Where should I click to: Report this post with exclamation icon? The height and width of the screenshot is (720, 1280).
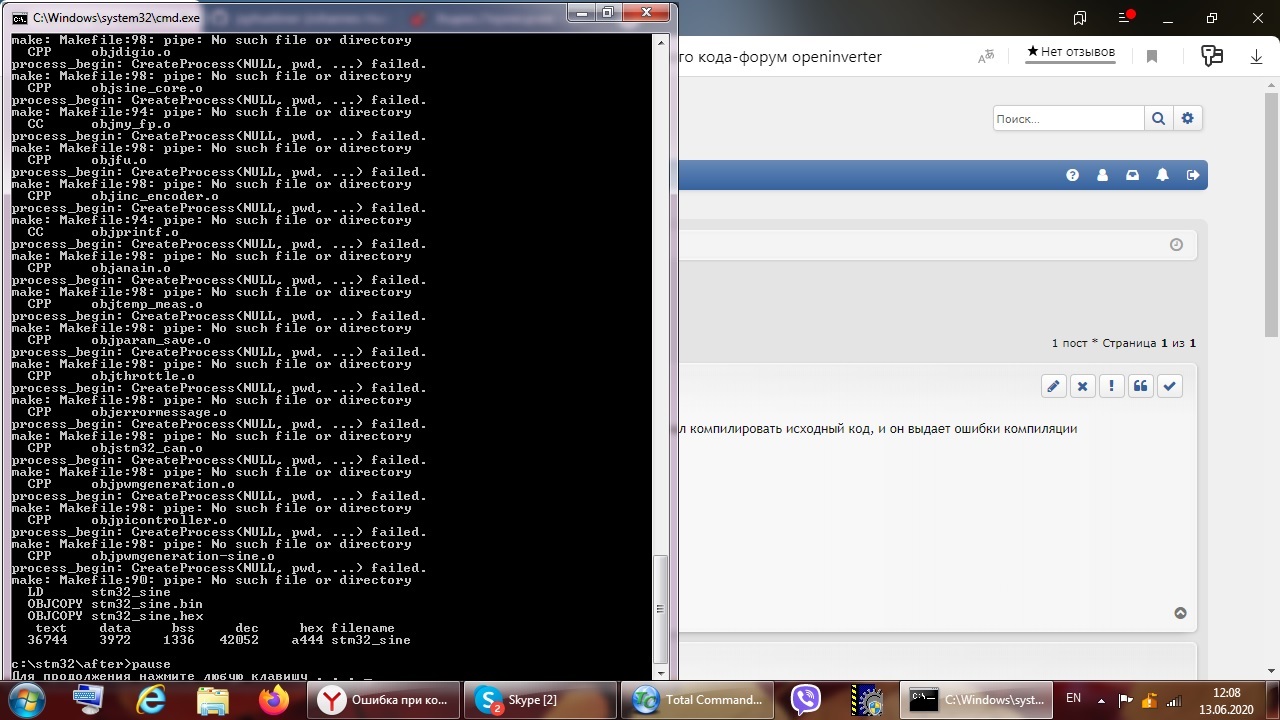1111,387
